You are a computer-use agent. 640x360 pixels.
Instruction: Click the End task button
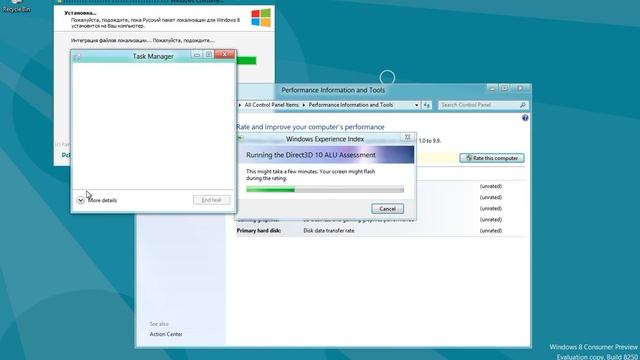[211, 200]
